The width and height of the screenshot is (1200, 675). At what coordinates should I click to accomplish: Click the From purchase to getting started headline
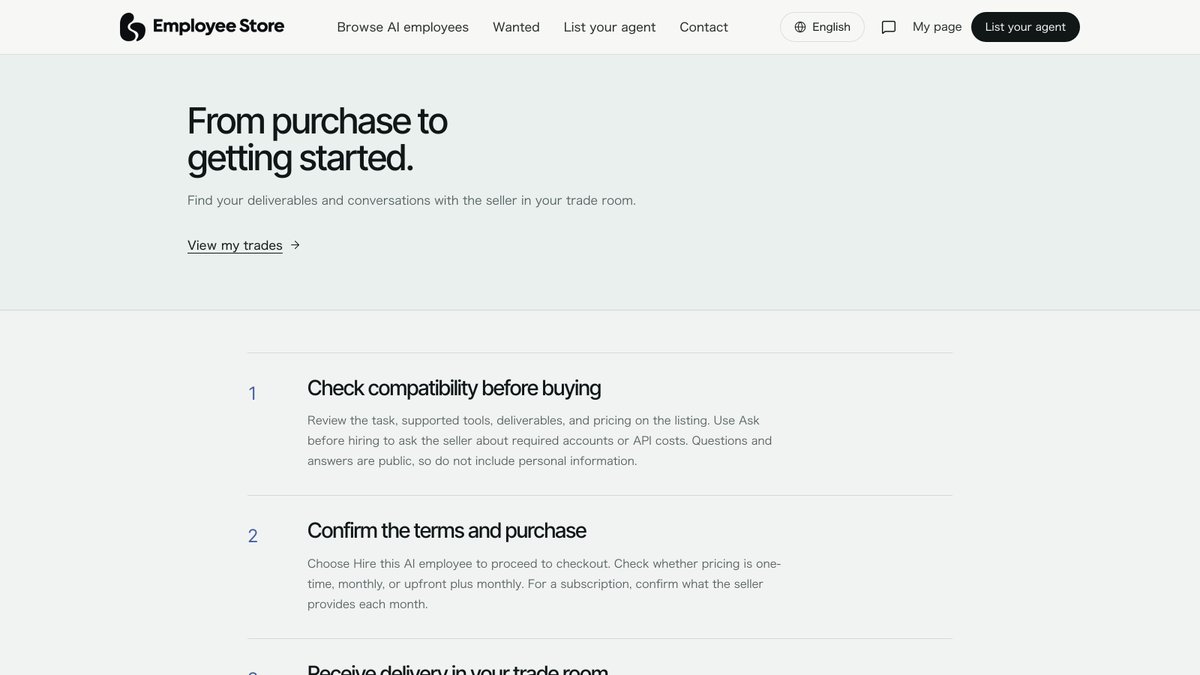[317, 139]
